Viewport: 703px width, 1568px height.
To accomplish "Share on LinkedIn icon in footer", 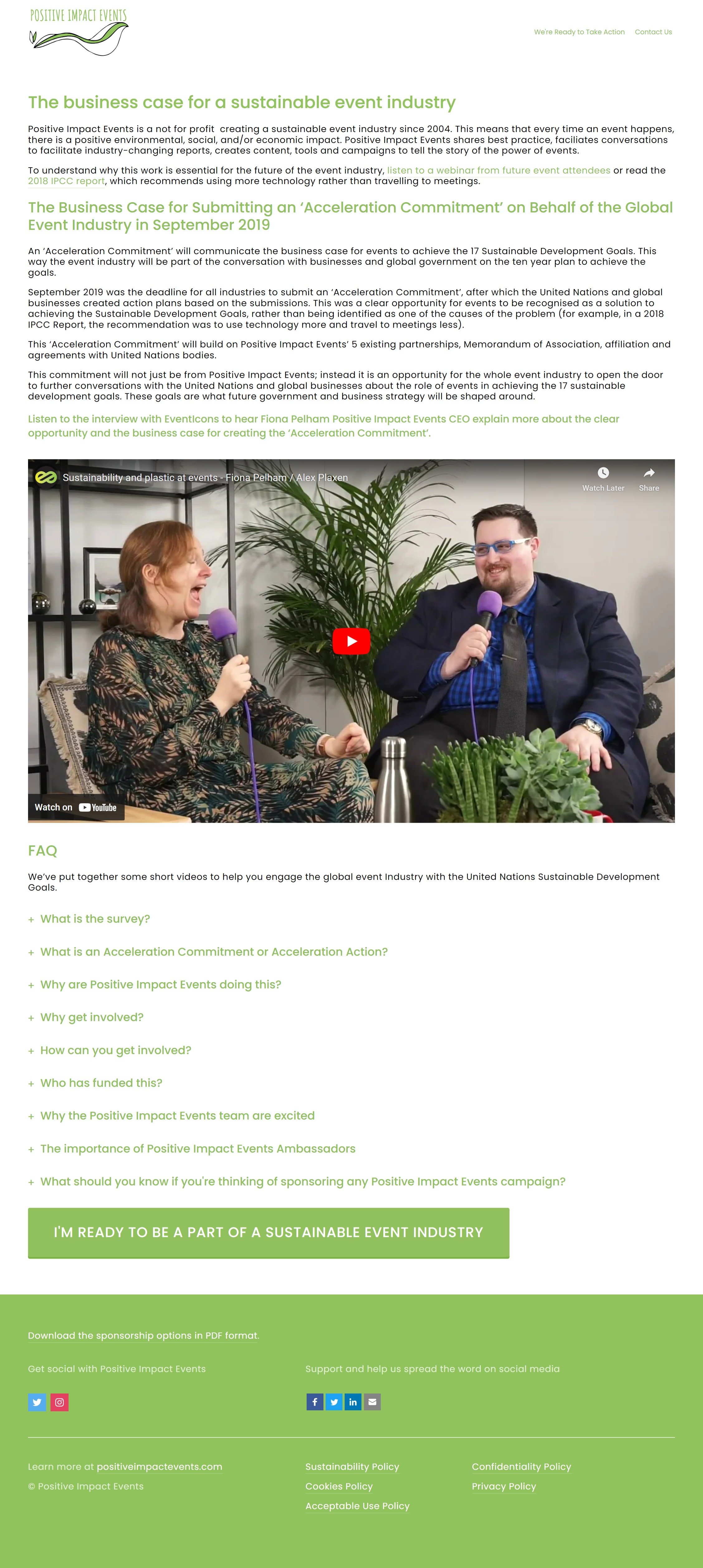I will [x=353, y=1402].
